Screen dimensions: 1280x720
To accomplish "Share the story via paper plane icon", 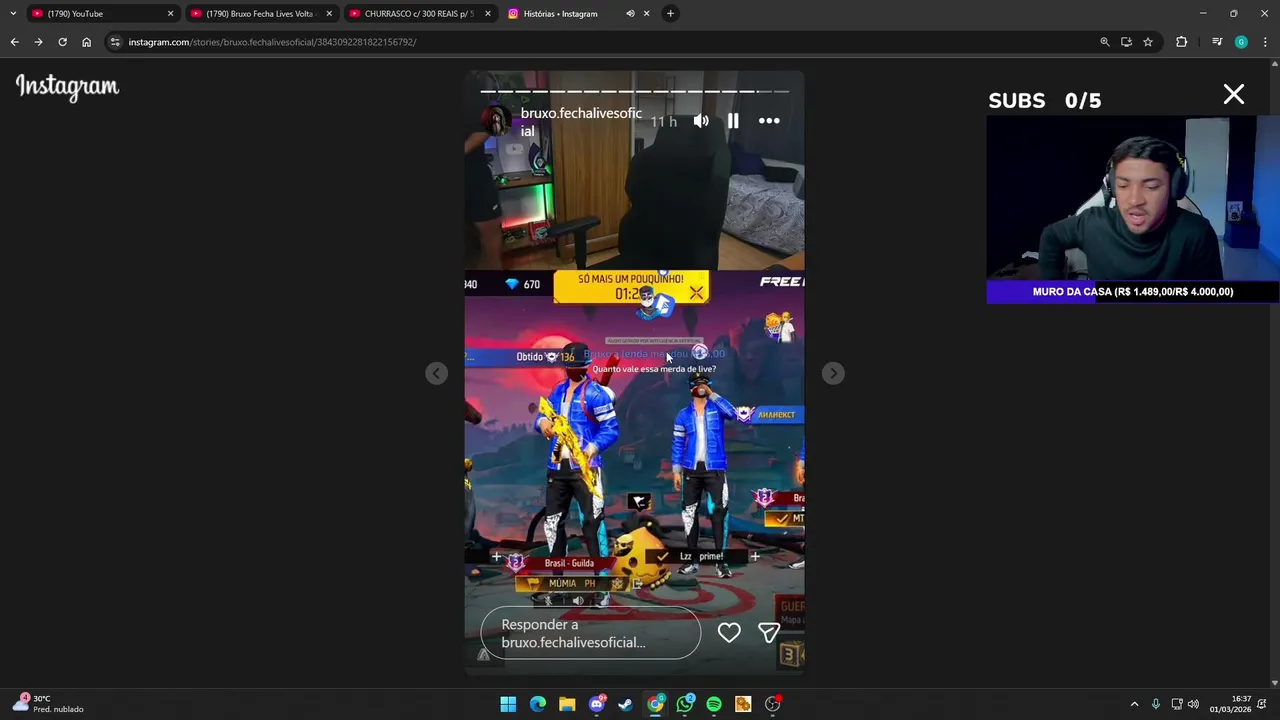I will point(768,632).
